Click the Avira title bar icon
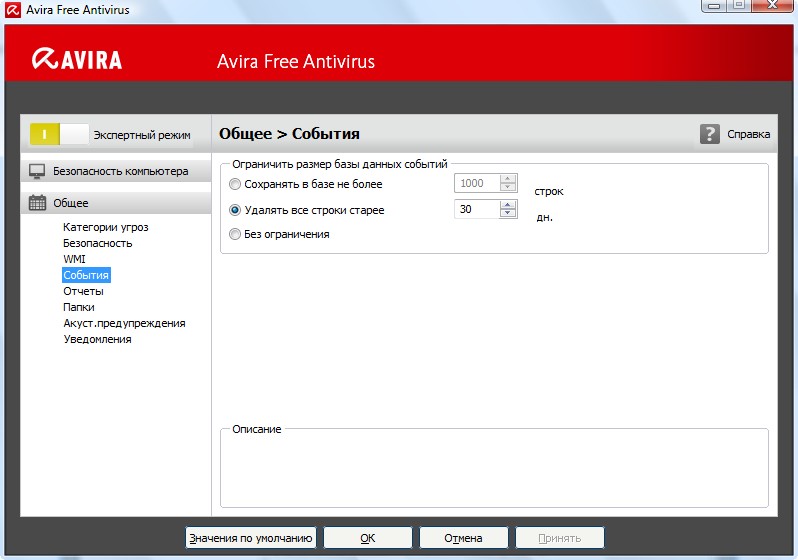 click(12, 10)
